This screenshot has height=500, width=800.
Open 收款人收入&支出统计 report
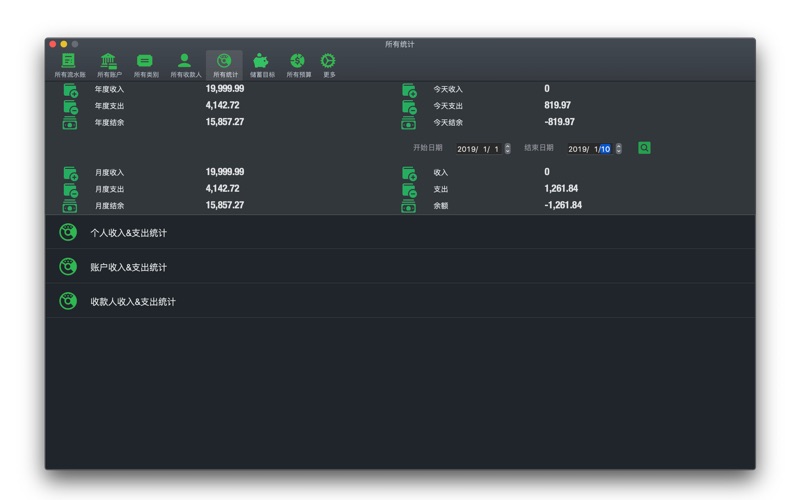[132, 301]
